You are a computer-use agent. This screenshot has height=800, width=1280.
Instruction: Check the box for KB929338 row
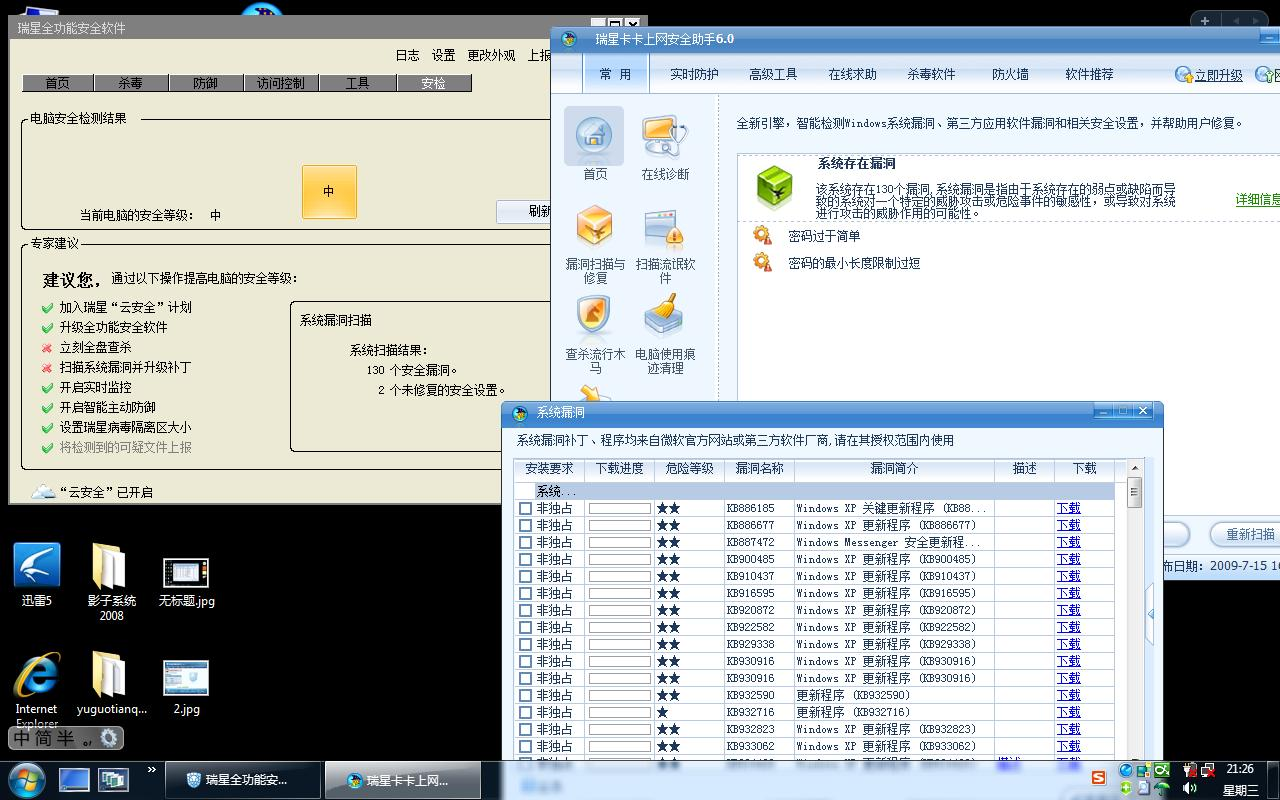(526, 645)
